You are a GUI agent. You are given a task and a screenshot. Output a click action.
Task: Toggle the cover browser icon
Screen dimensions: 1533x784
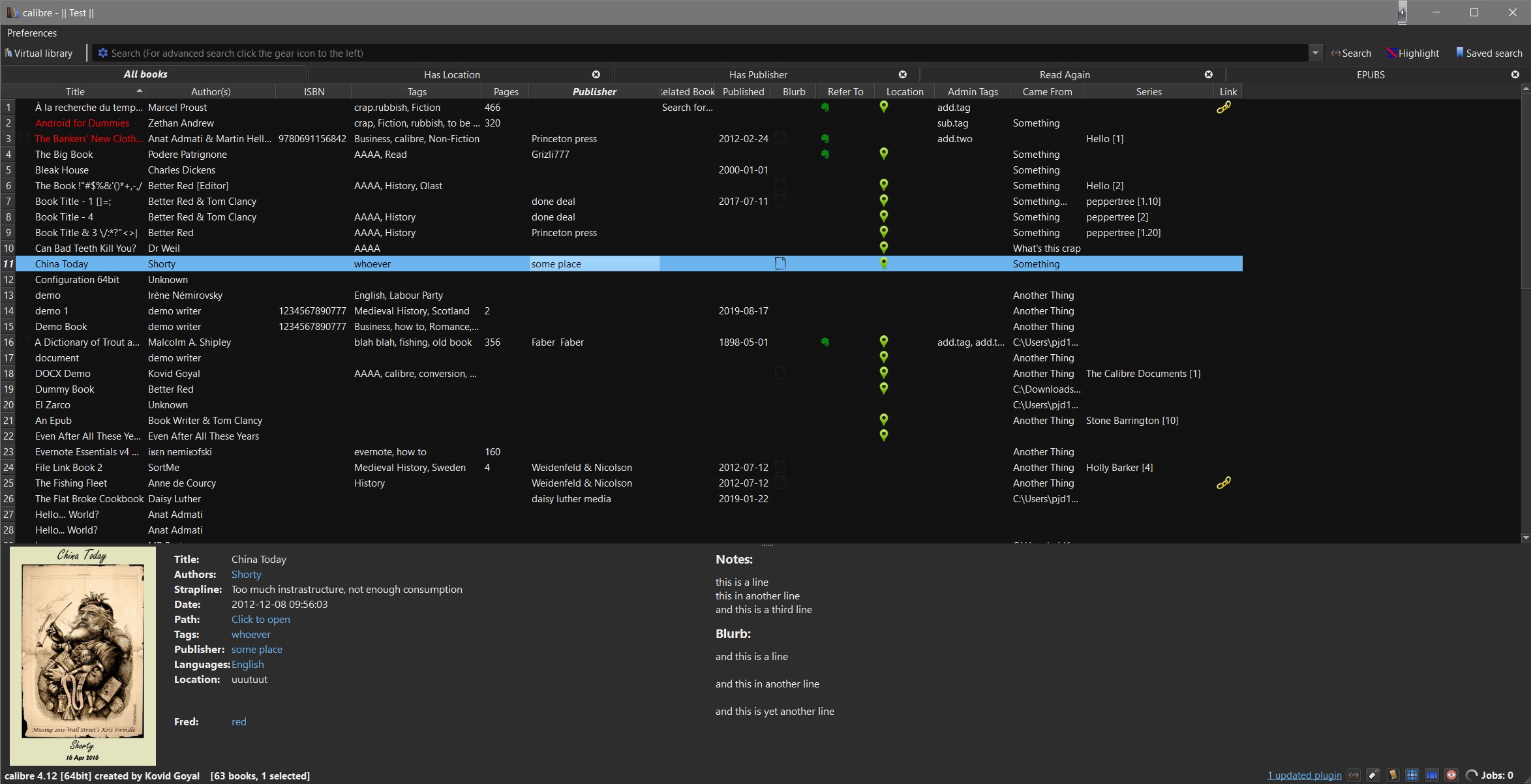point(1432,776)
